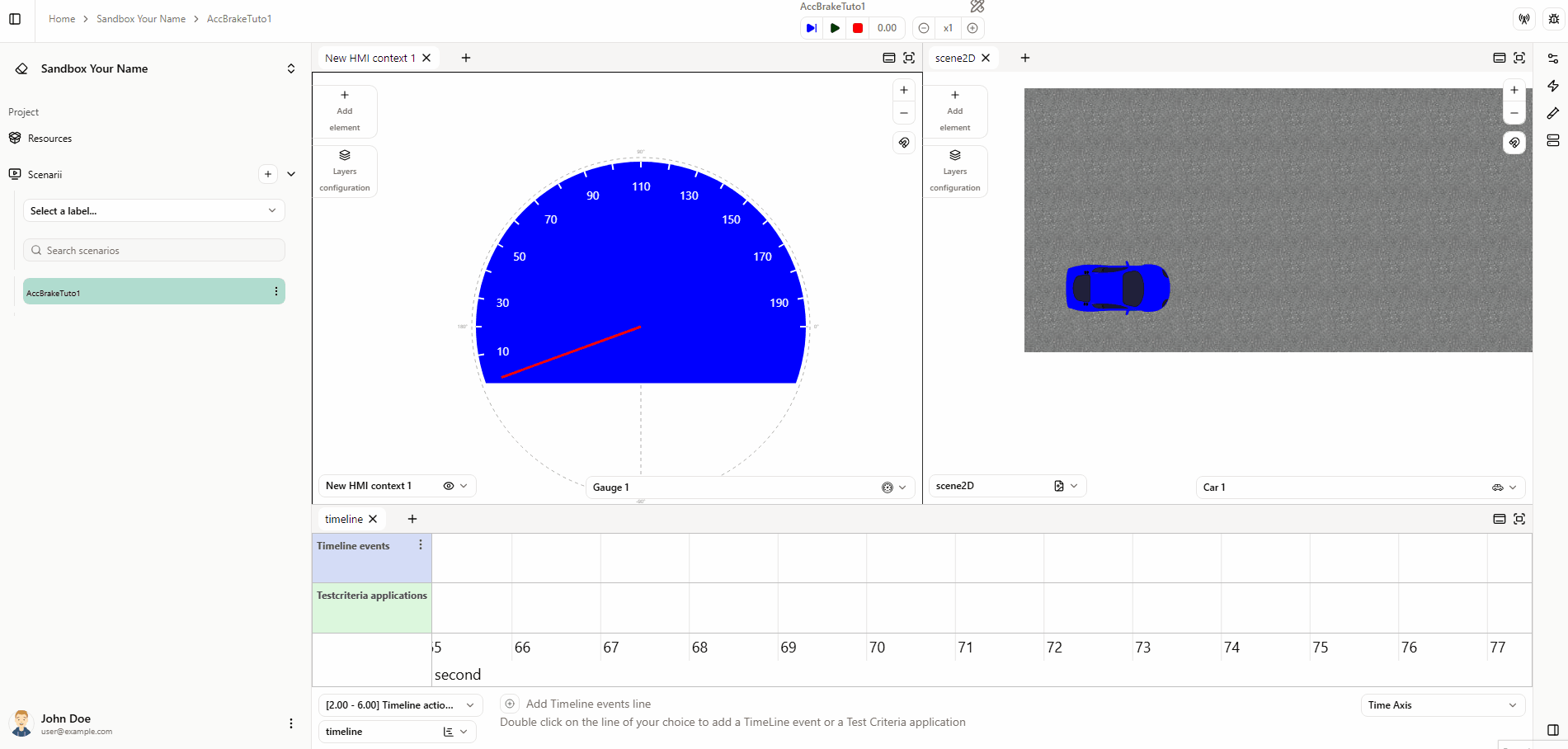
Task: Click the green Play simulation button
Action: click(835, 28)
